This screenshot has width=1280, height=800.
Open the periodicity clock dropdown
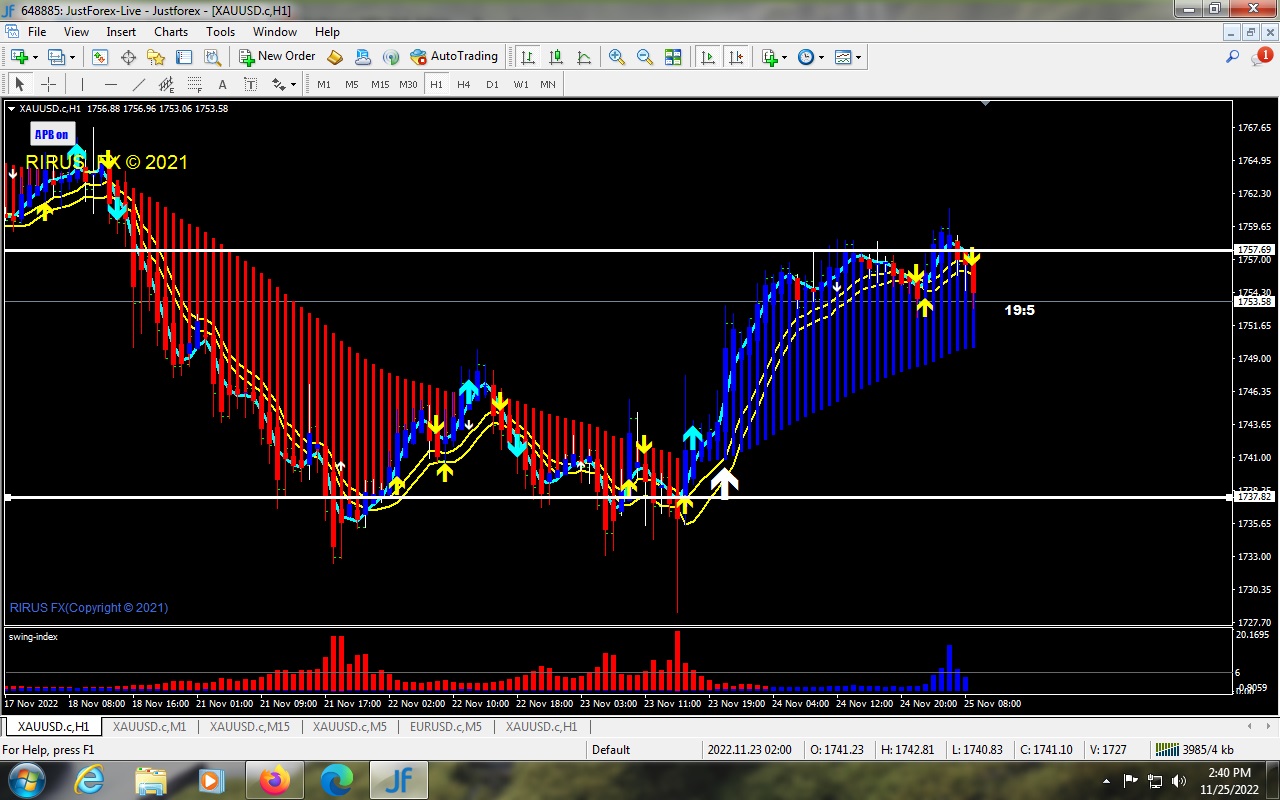(x=811, y=57)
